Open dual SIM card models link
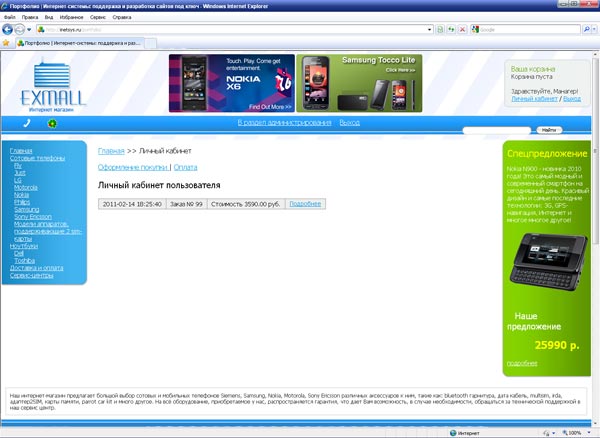Image resolution: width=600 pixels, height=438 pixels. [48, 231]
